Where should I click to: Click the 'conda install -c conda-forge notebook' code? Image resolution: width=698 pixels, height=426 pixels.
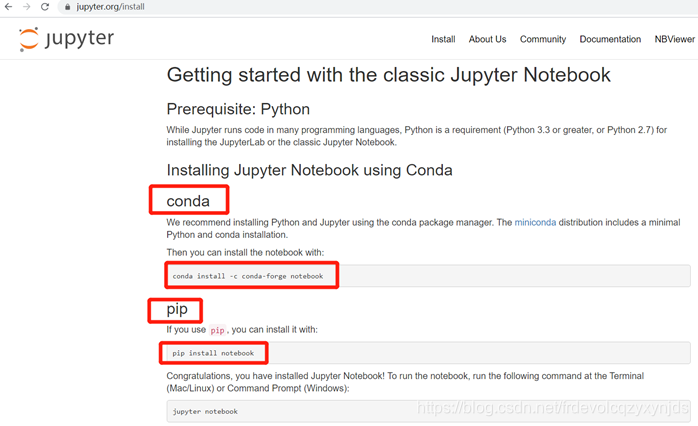pyautogui.click(x=248, y=276)
